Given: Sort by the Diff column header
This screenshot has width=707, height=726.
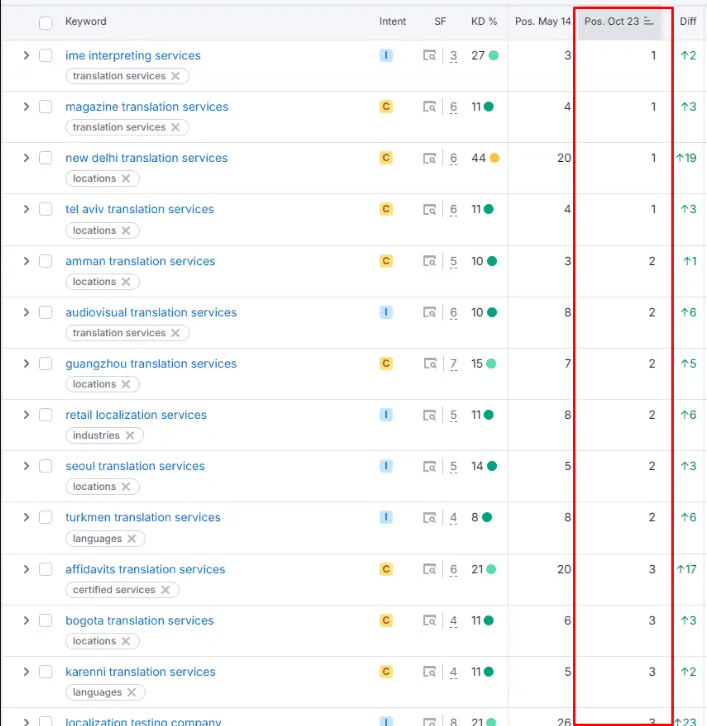Looking at the screenshot, I should (x=688, y=21).
